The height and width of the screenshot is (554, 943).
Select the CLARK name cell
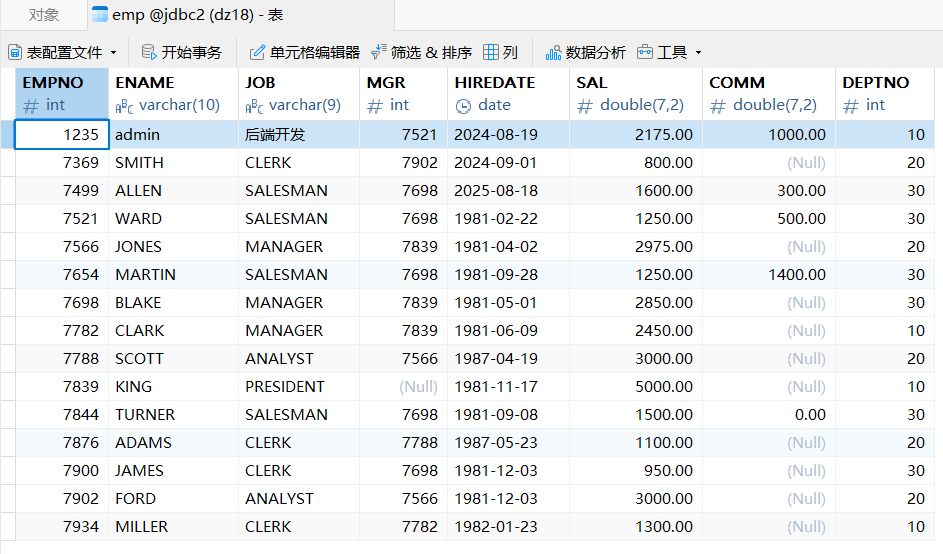coord(173,330)
